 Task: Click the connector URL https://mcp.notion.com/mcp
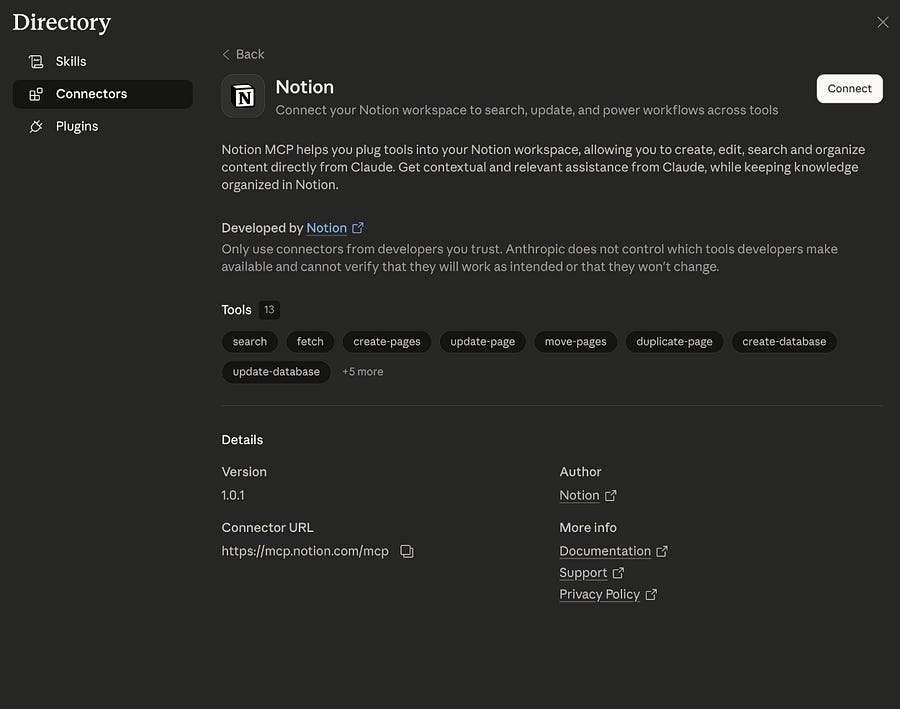pyautogui.click(x=305, y=551)
